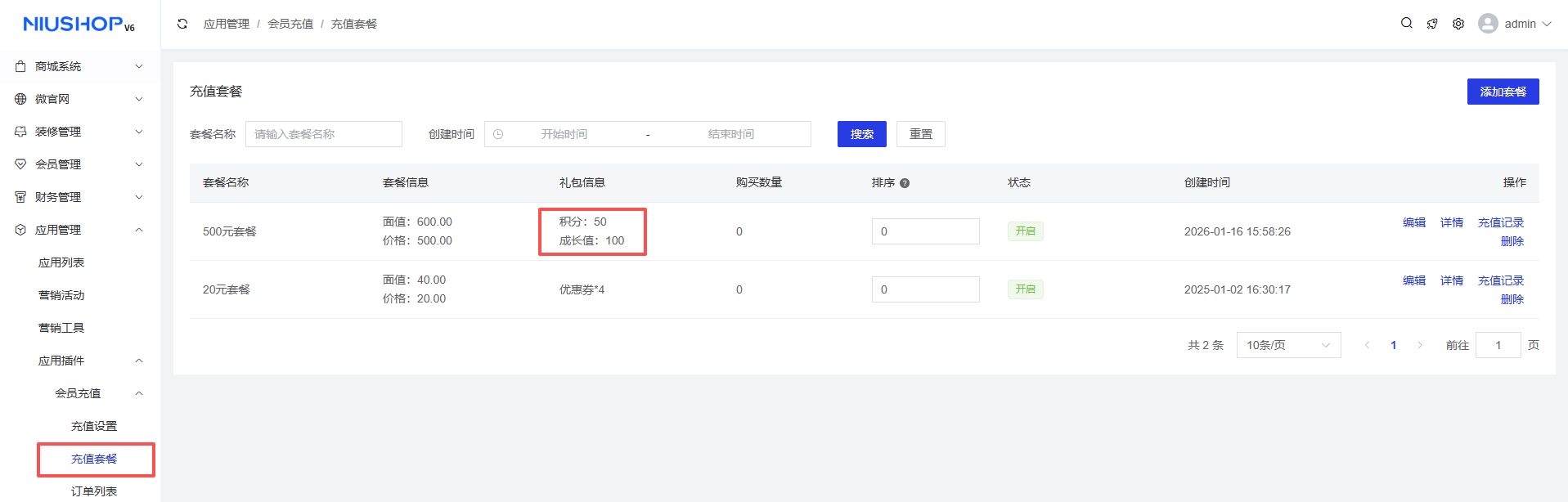Click the blue 搜索 button
This screenshot has width=1568, height=502.
(x=861, y=134)
